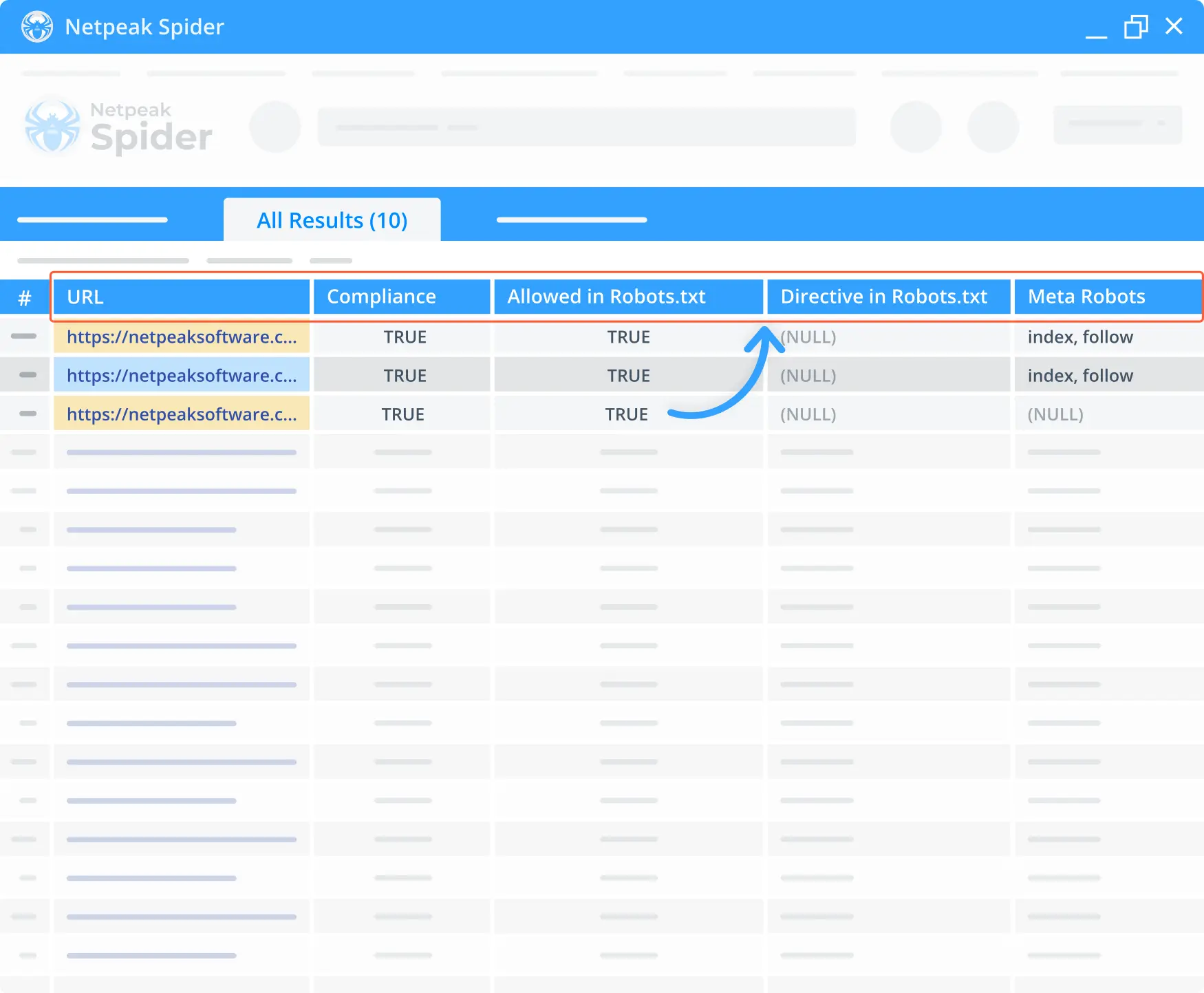Click the Meta Robots column header
Image resolution: width=1204 pixels, height=993 pixels.
click(1108, 297)
